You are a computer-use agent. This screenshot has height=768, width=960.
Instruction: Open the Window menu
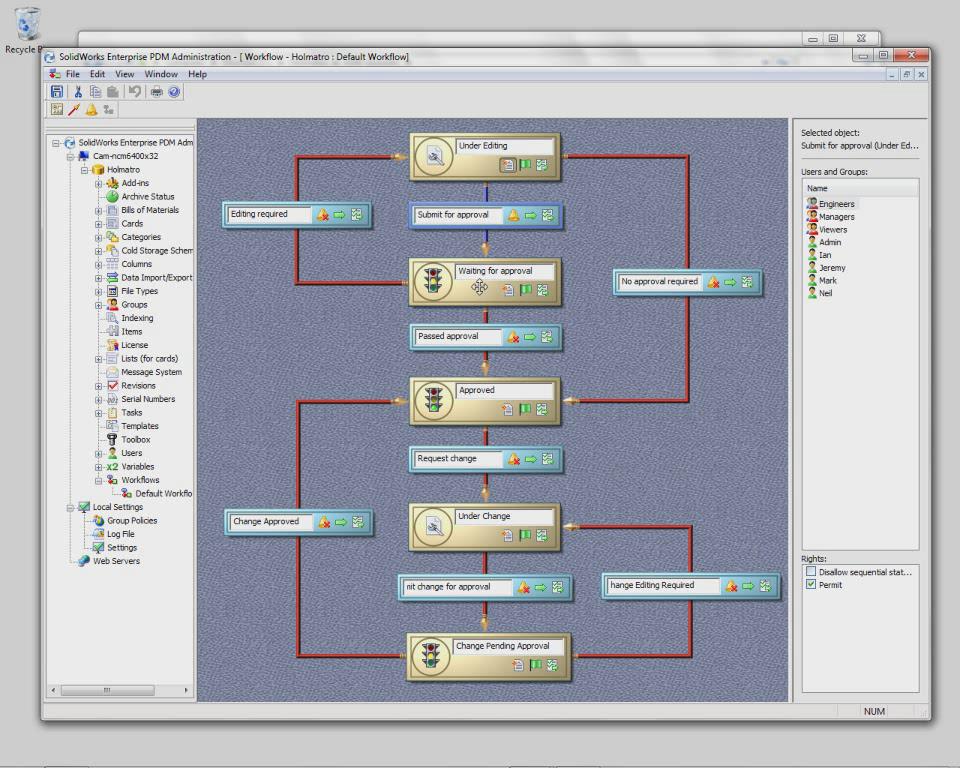coord(161,74)
